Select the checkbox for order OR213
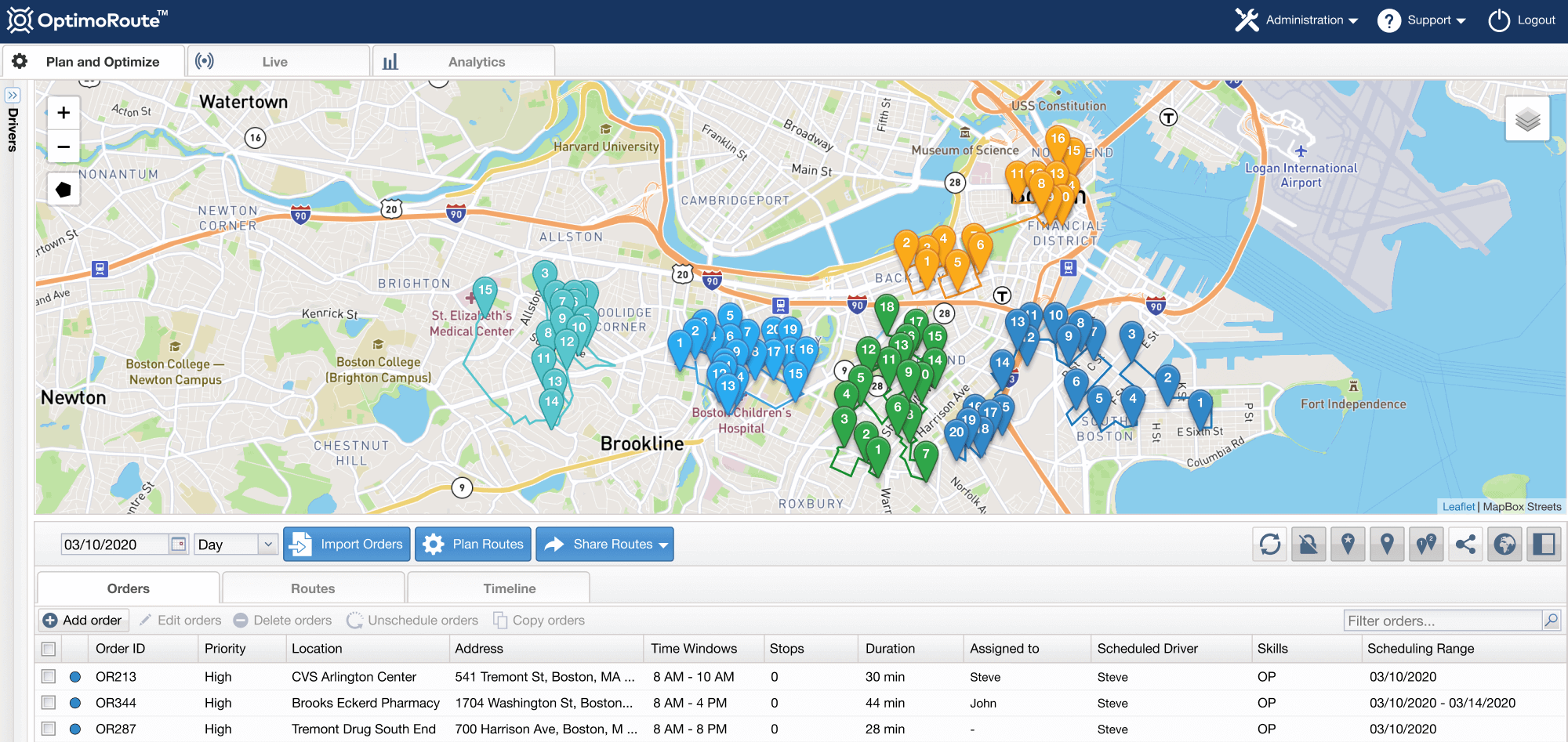Image resolution: width=1568 pixels, height=742 pixels. coord(49,676)
